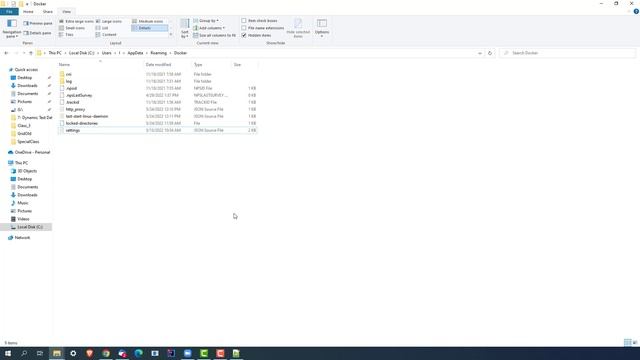640x360 pixels.
Task: Open the Group by dropdown
Action: tap(206, 21)
